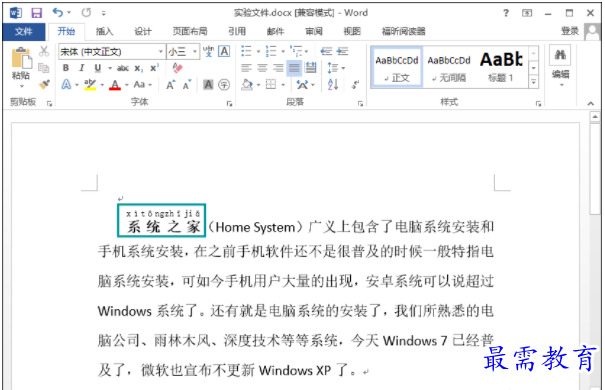The width and height of the screenshot is (605, 390).
Task: Toggle strikethrough abc formatting
Action: (x=123, y=68)
